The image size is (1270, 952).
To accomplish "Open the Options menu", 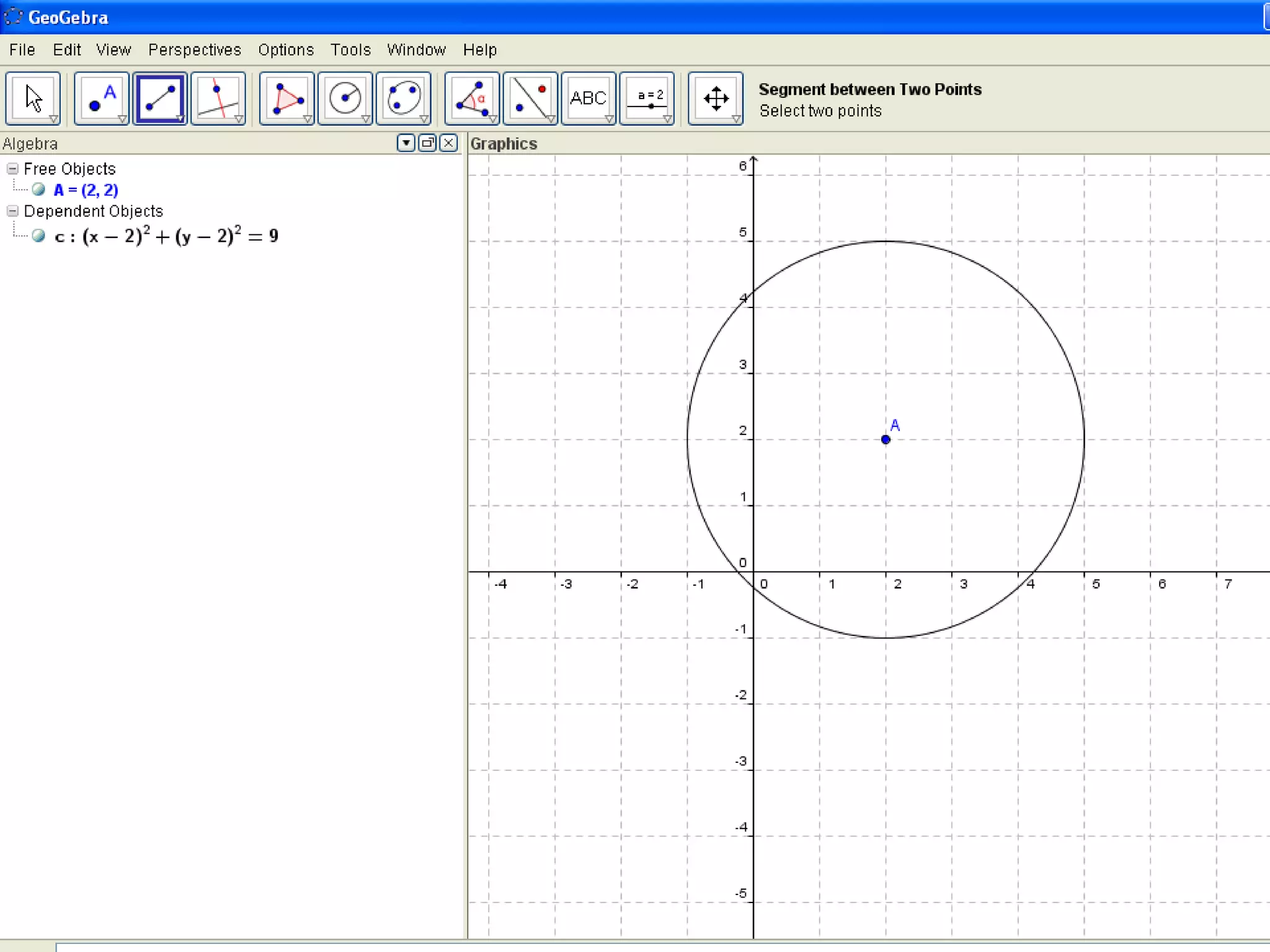I will [x=286, y=50].
